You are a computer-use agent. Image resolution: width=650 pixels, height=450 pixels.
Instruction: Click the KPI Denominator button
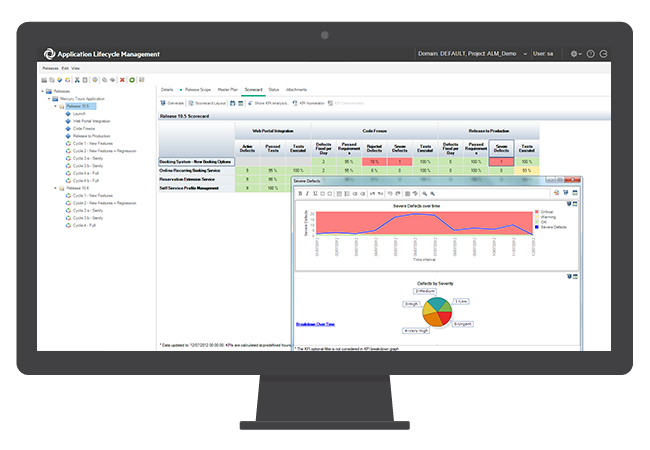346,103
